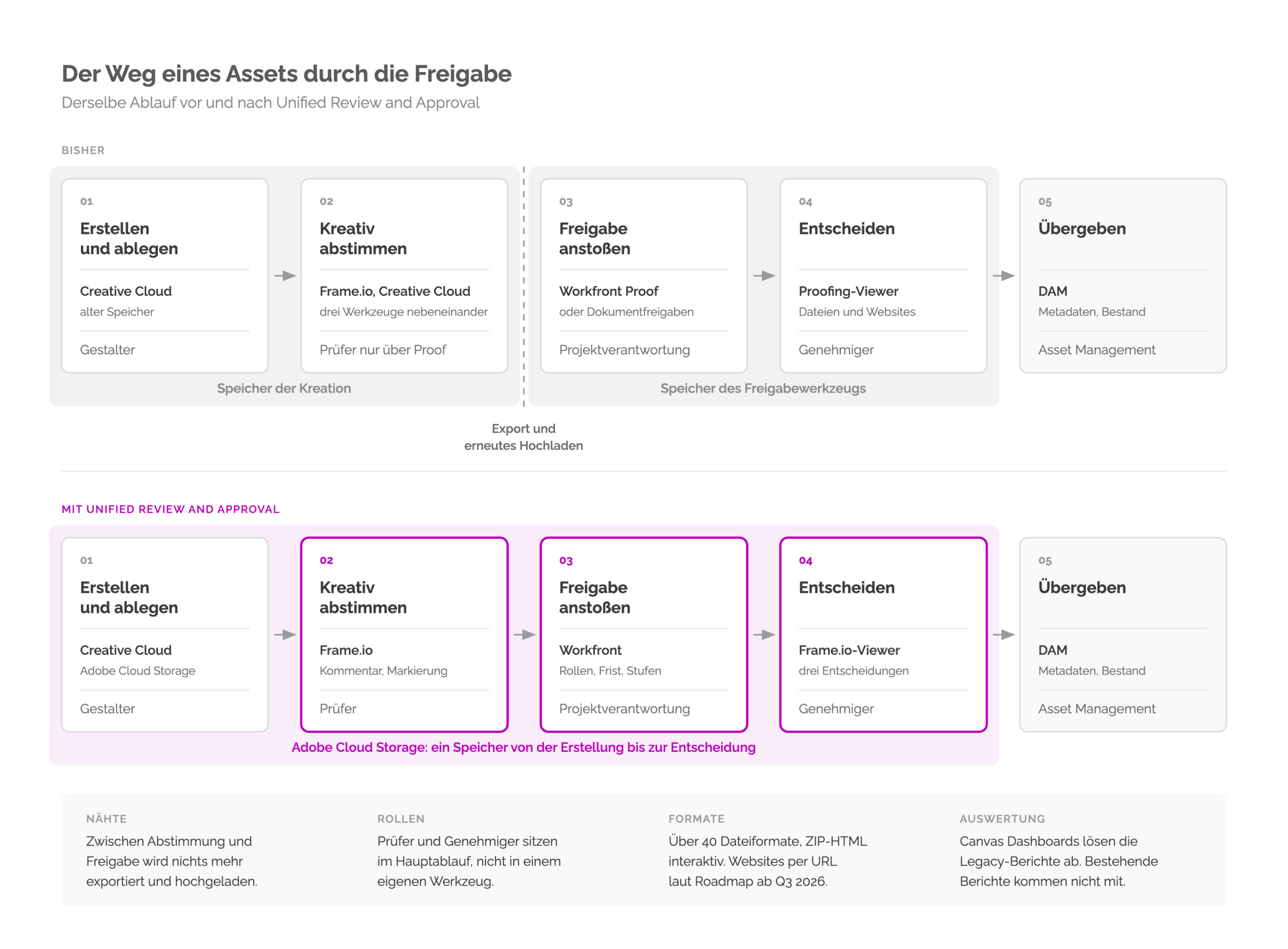Click the "BISHER" section label
Viewport: 1288px width, 949px height.
point(83,150)
